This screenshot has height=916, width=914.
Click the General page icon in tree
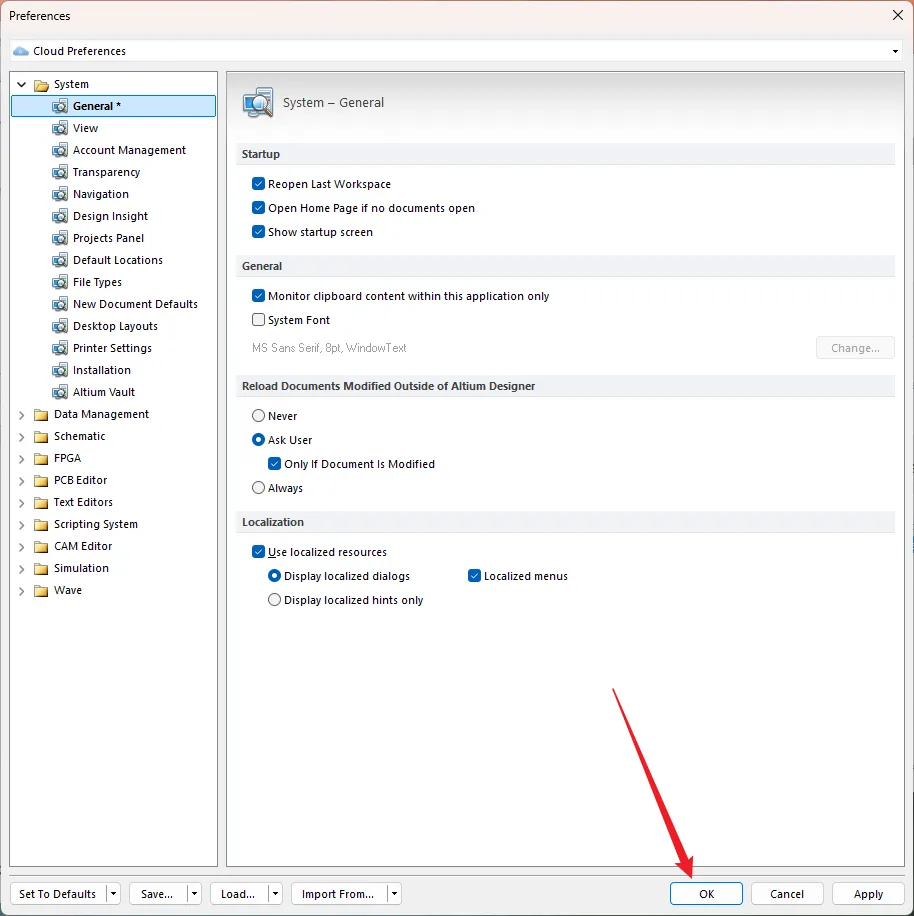pyautogui.click(x=60, y=106)
